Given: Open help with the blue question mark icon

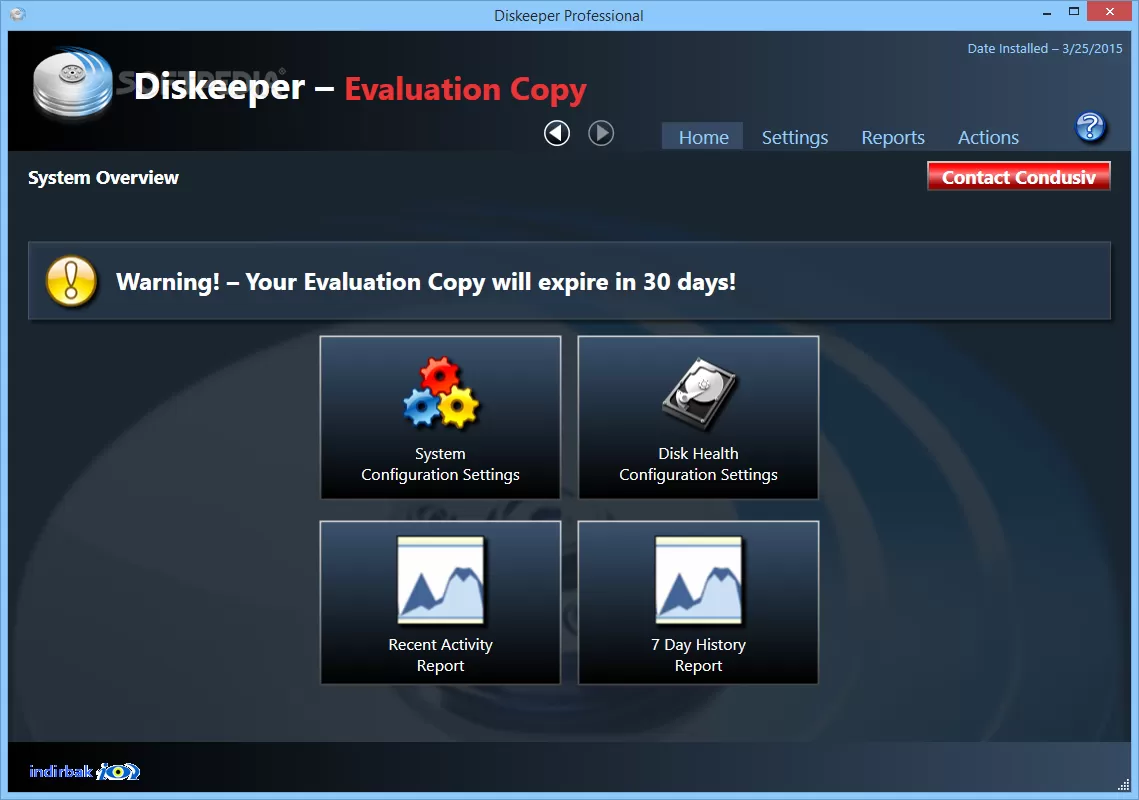Looking at the screenshot, I should point(1090,127).
